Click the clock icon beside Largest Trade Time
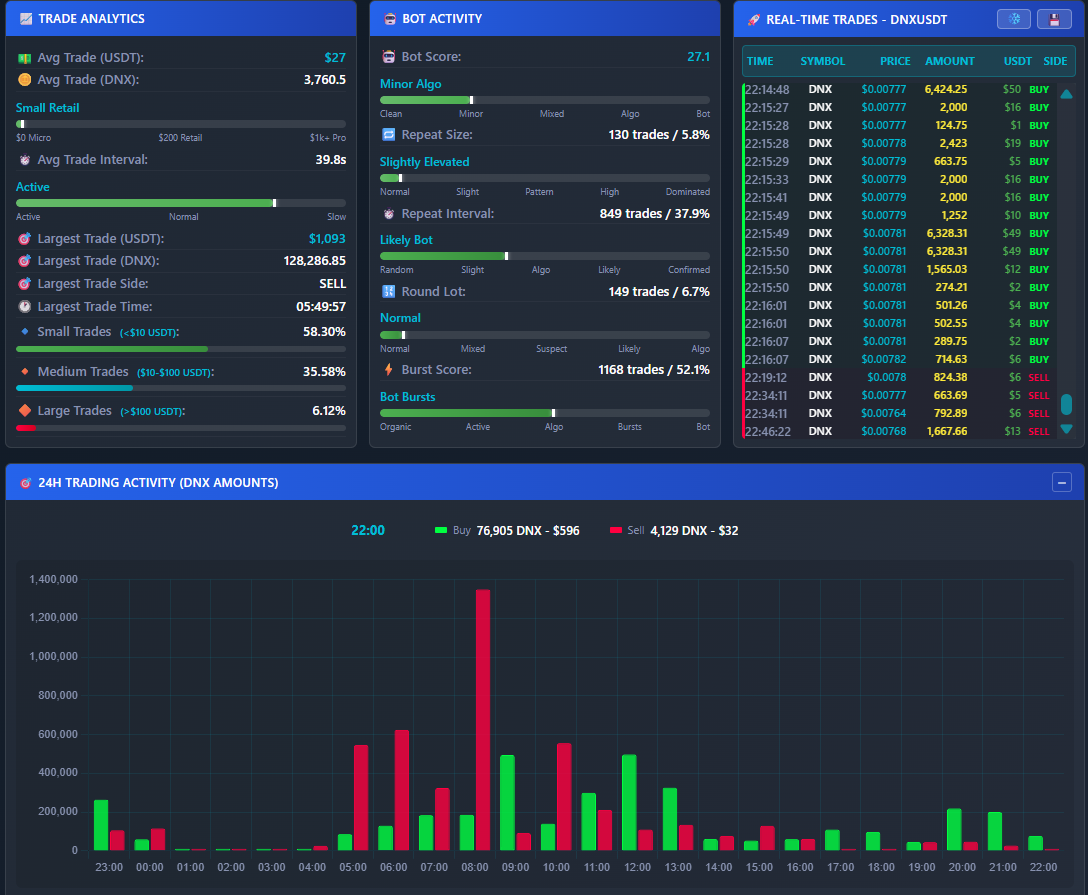1088x895 pixels. [24, 307]
